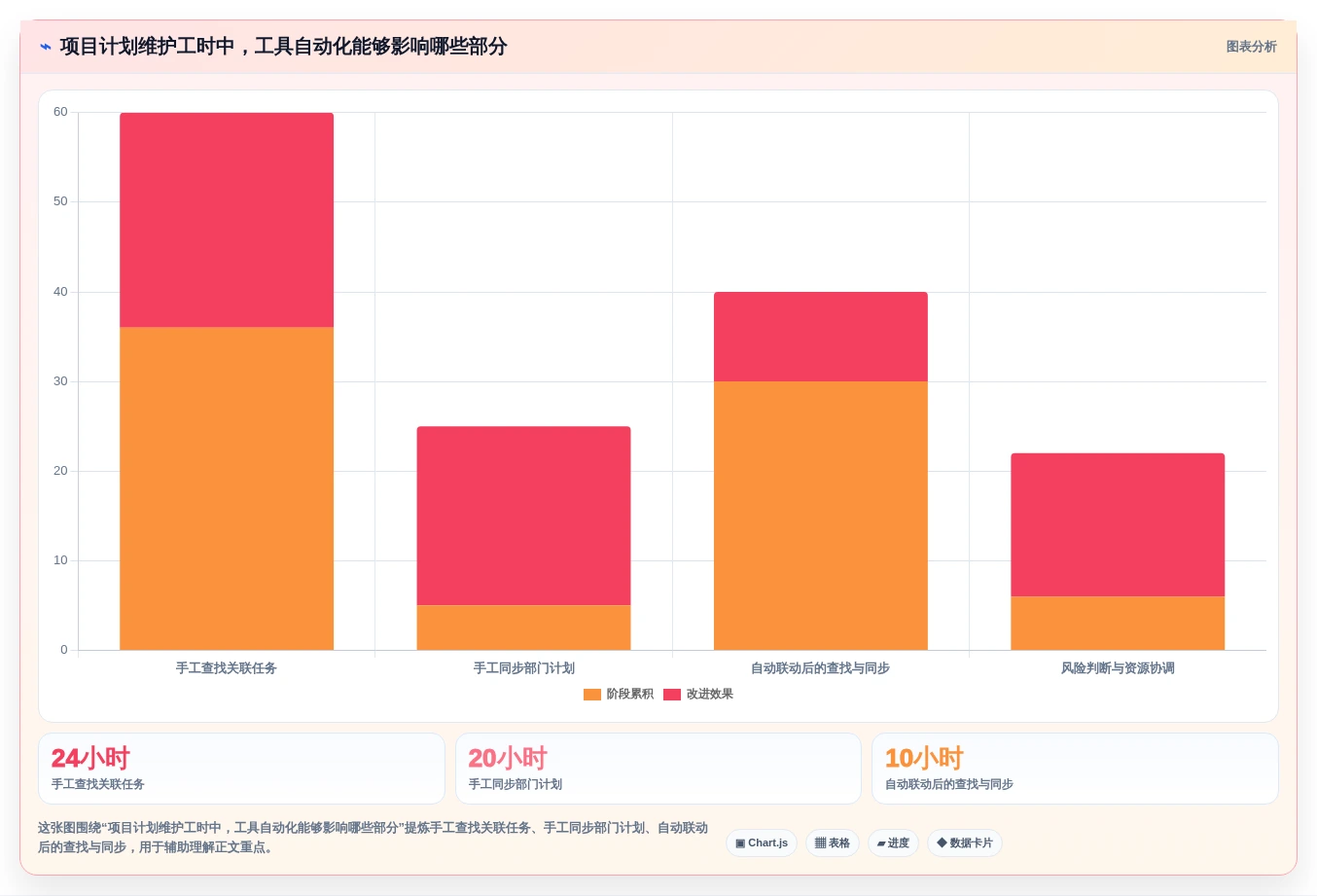Select the 表格 tag chip

point(833,842)
